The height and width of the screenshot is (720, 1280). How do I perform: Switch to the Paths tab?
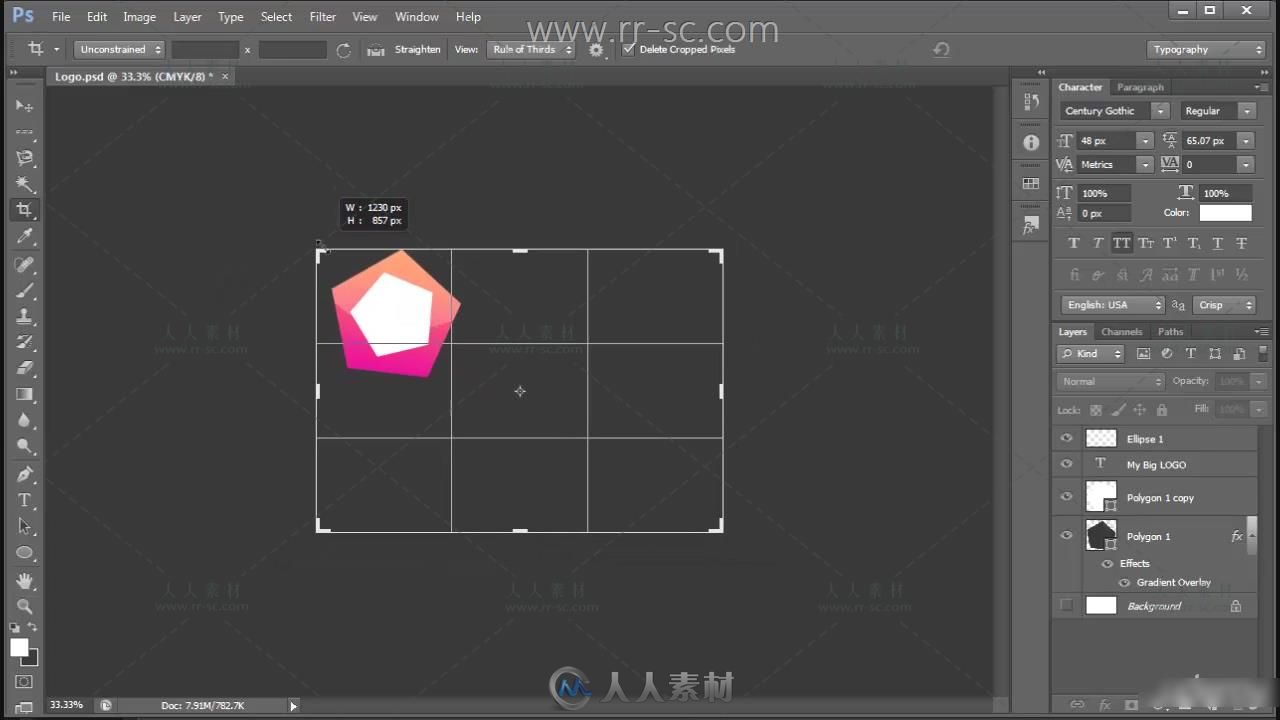(x=1170, y=332)
